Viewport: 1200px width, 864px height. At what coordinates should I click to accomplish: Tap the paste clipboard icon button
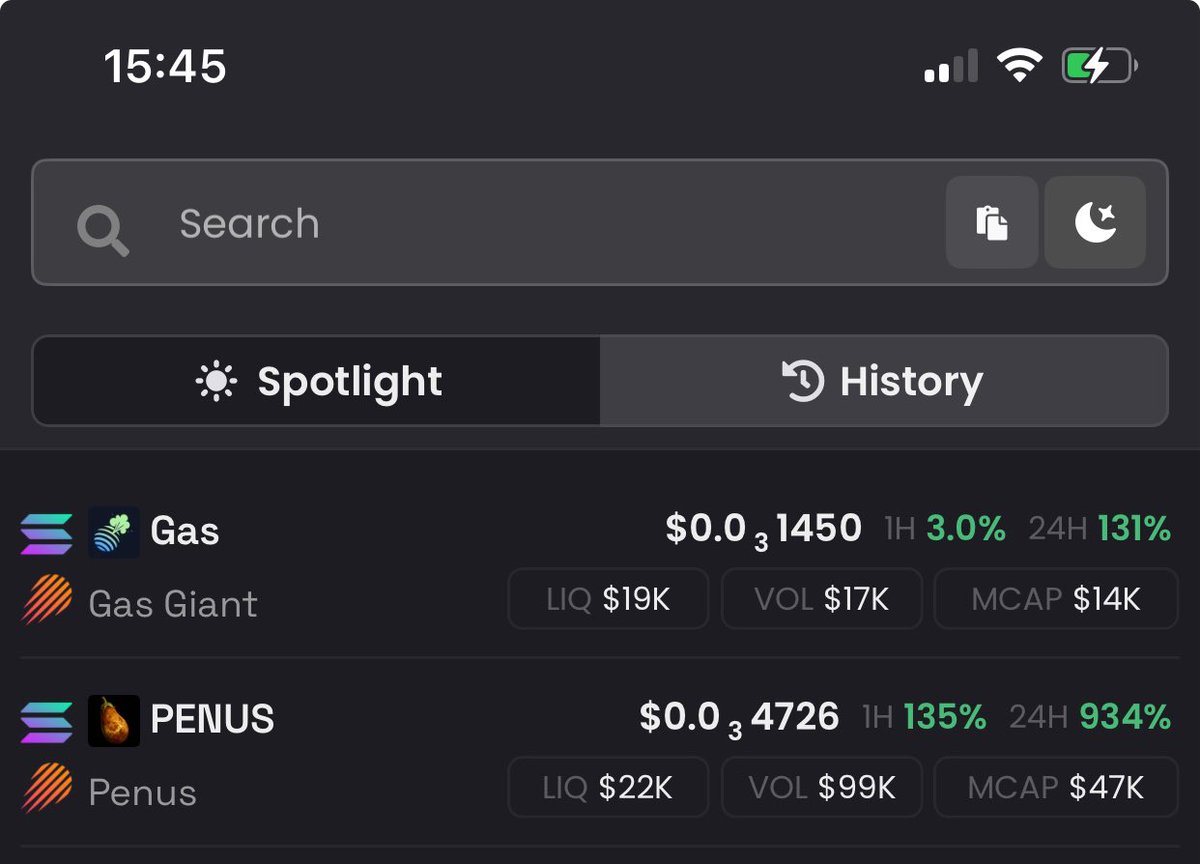point(991,222)
